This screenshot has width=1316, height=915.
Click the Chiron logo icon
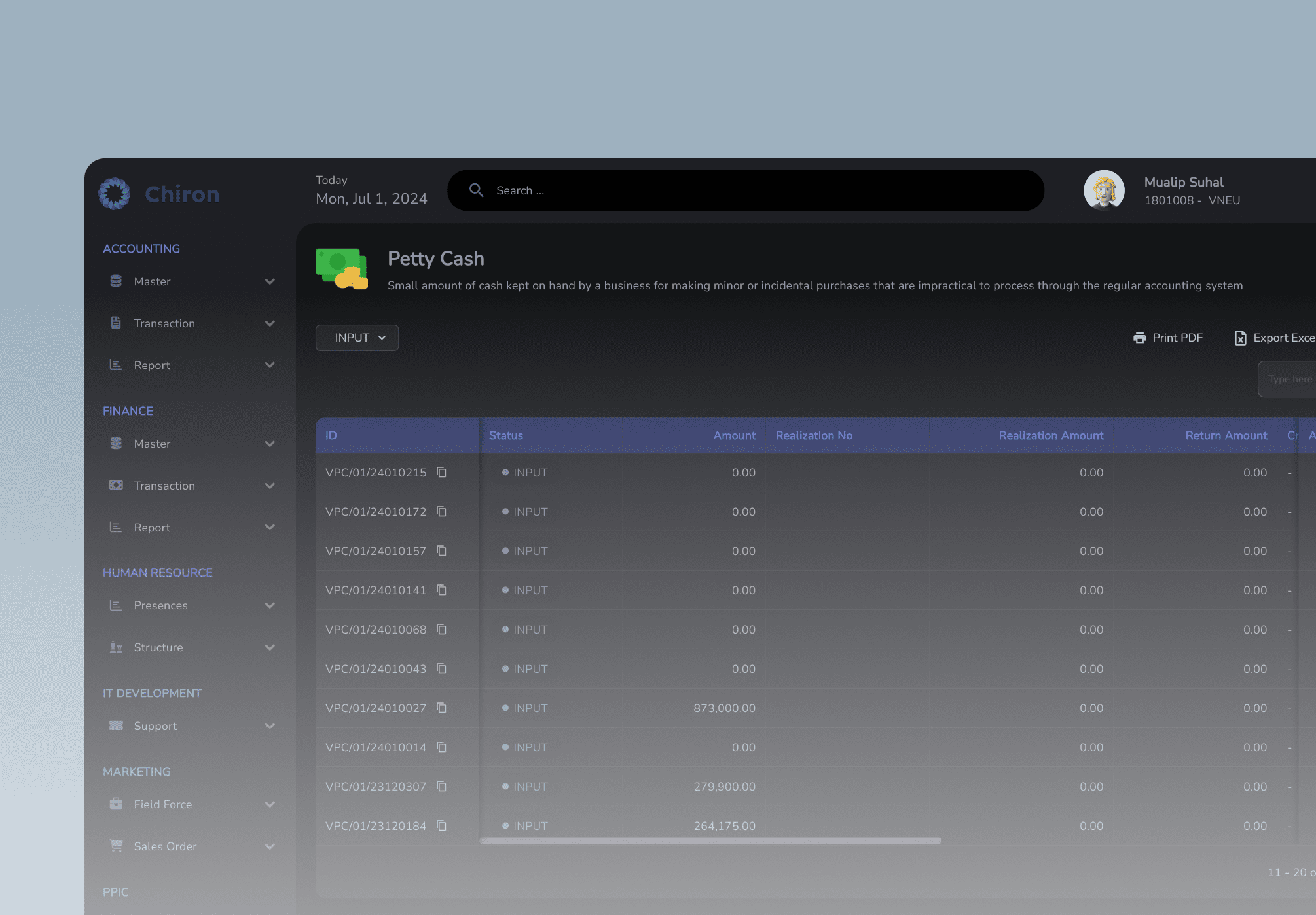(114, 194)
